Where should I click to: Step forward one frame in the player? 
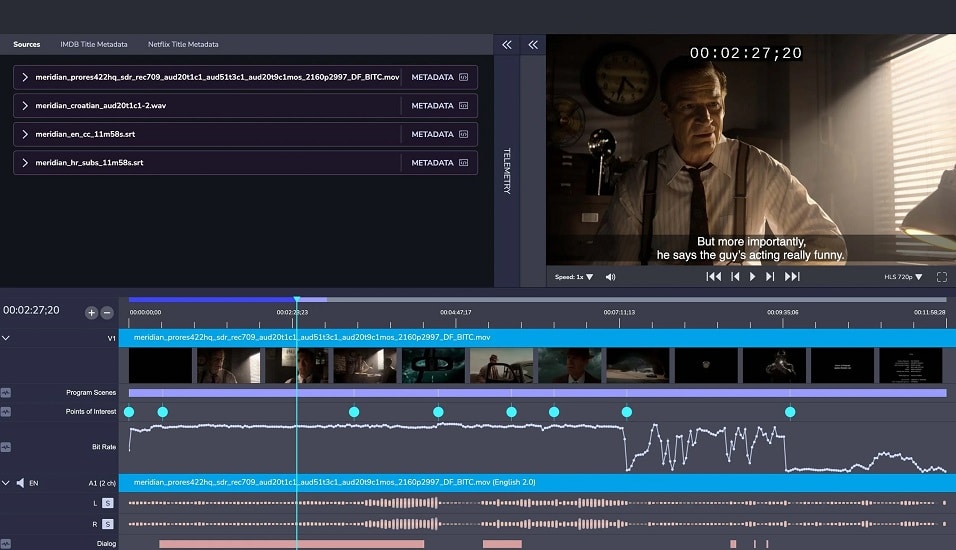pyautogui.click(x=770, y=277)
